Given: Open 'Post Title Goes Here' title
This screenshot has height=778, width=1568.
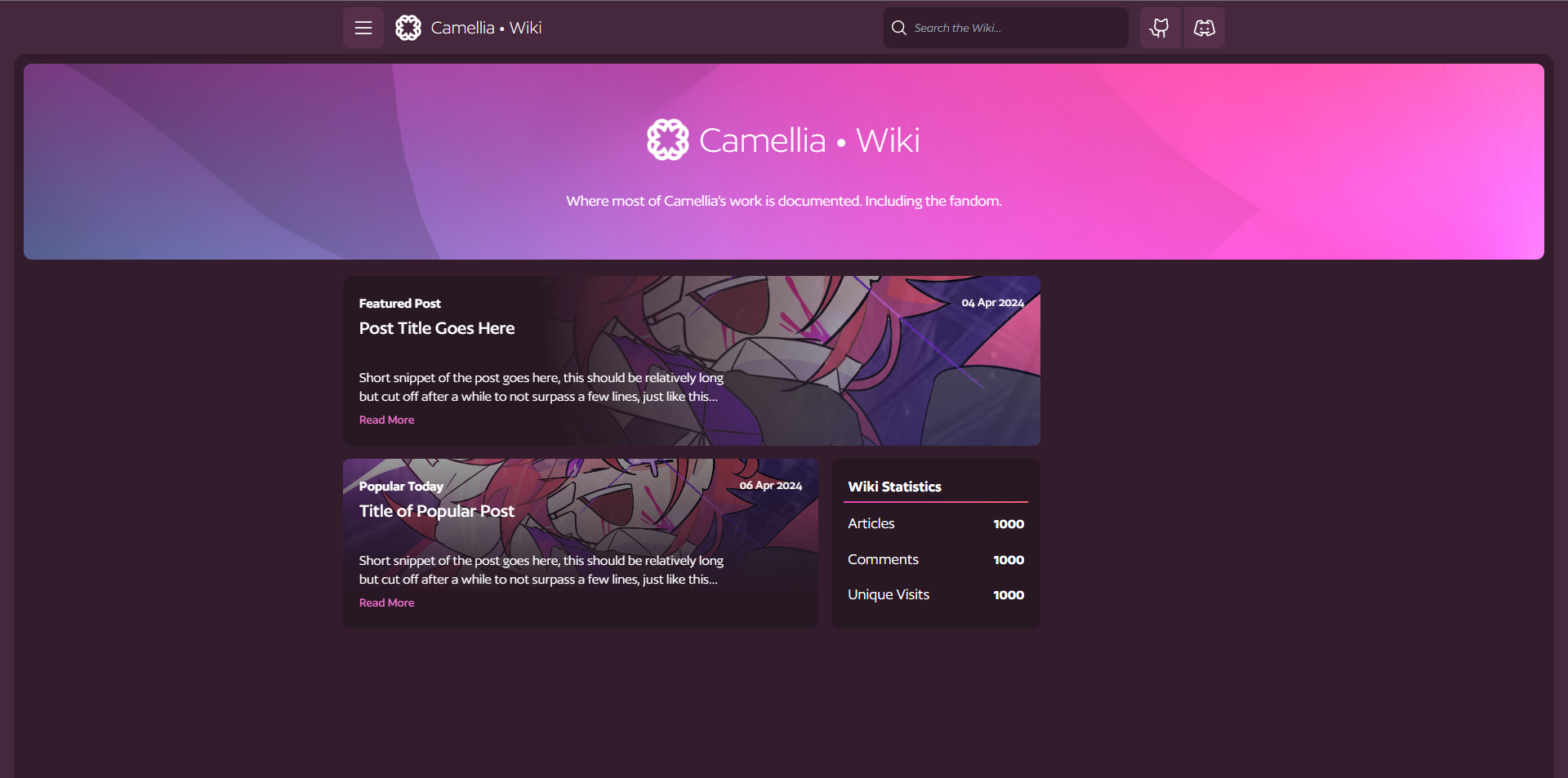Looking at the screenshot, I should (x=437, y=328).
